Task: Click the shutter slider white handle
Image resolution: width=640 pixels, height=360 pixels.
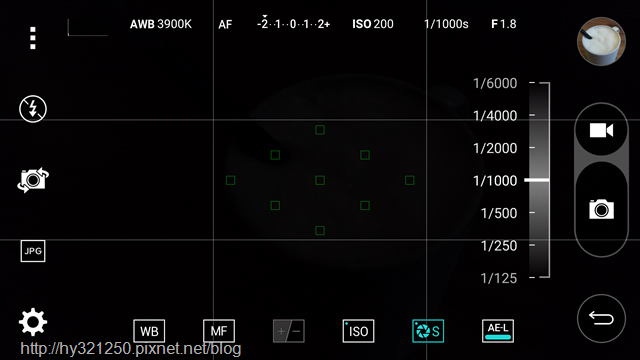Action: (537, 180)
